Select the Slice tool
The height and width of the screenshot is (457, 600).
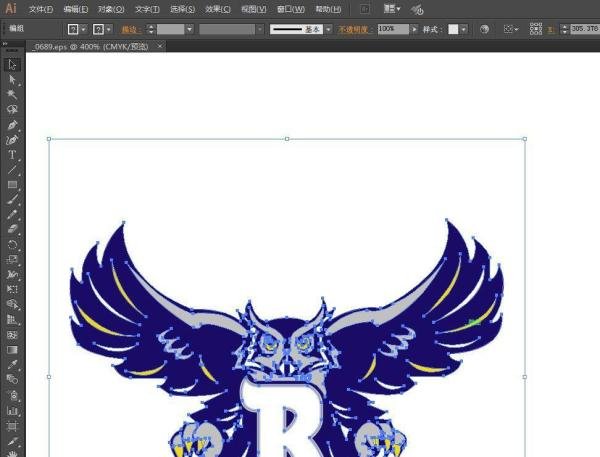(x=12, y=441)
